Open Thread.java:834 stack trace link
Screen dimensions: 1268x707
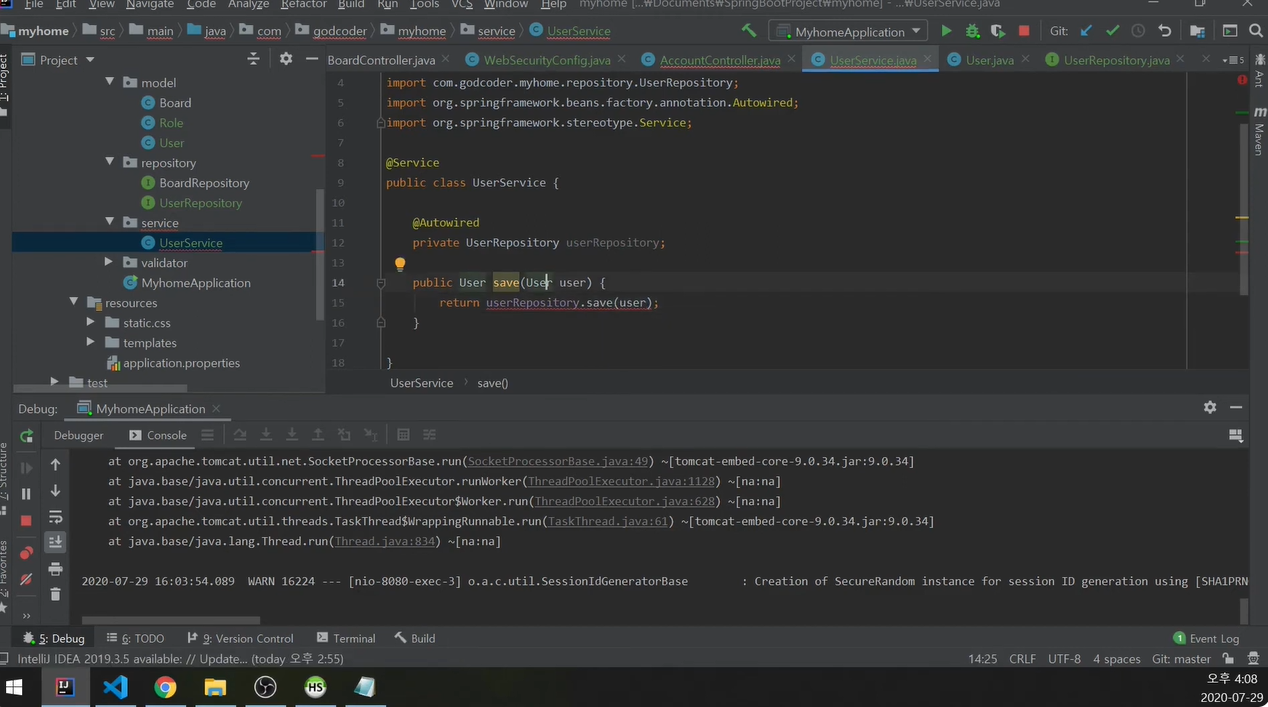point(385,541)
